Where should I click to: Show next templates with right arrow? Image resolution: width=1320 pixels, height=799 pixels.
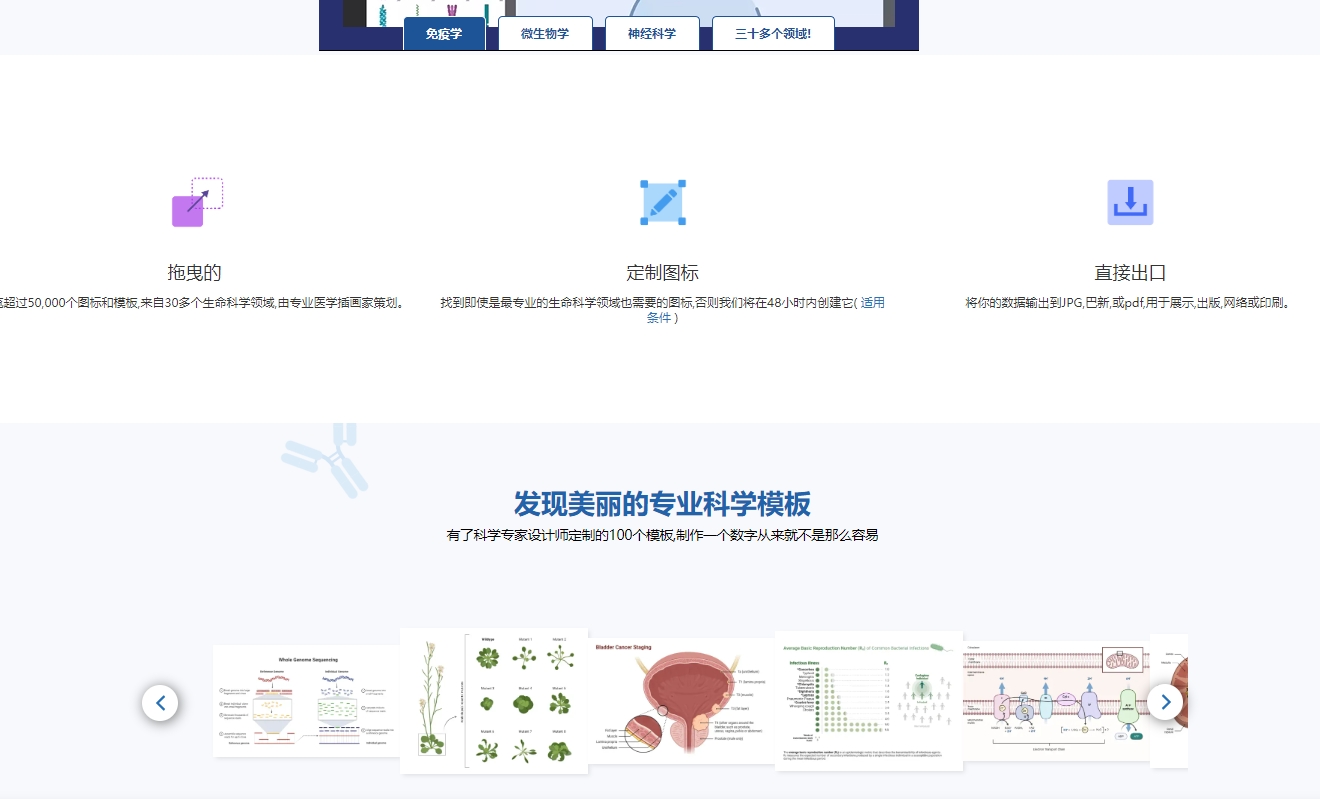point(1165,702)
